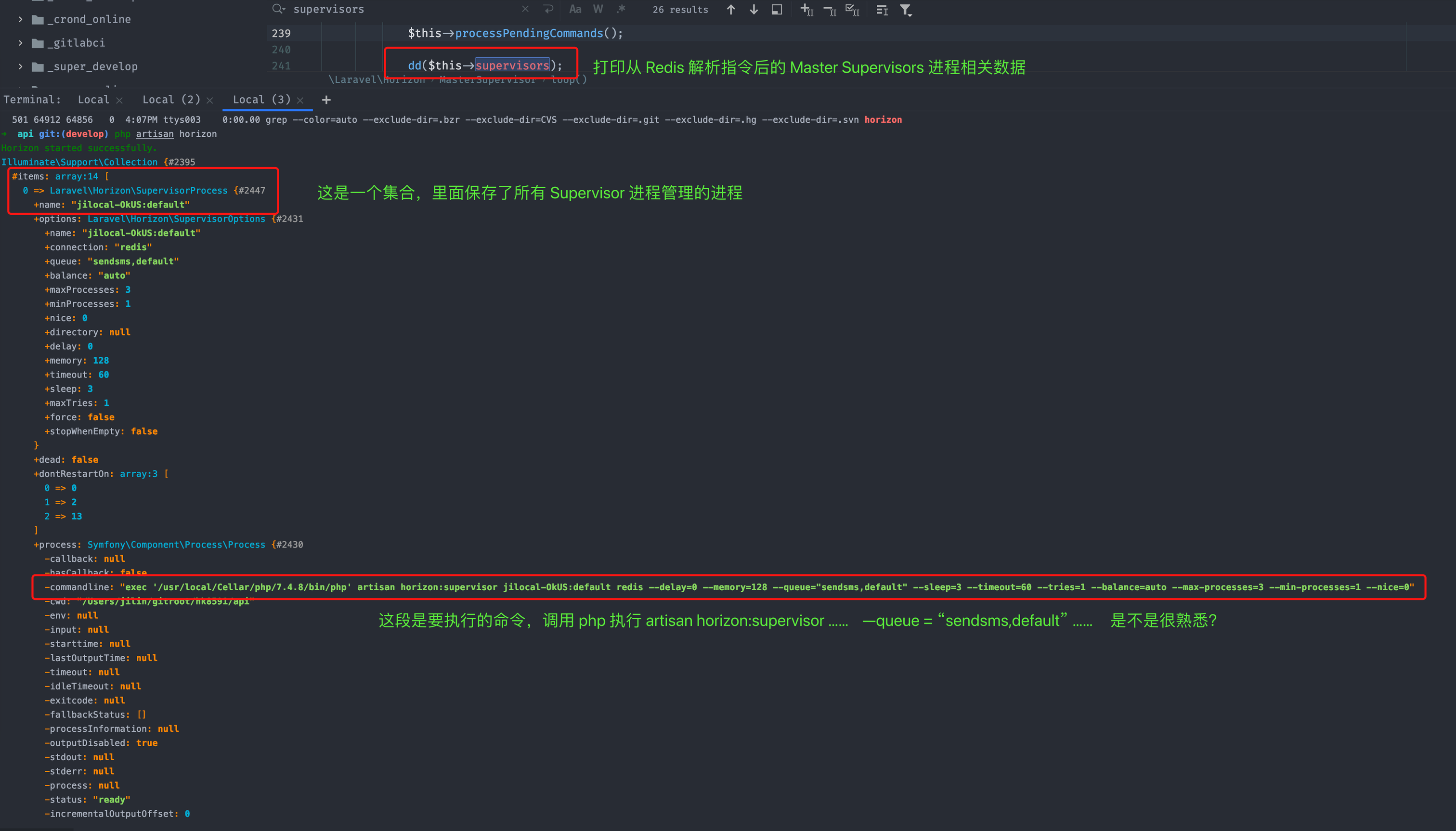This screenshot has width=1456, height=831.
Task: Unselect occurrence icon in search bar
Action: (829, 10)
